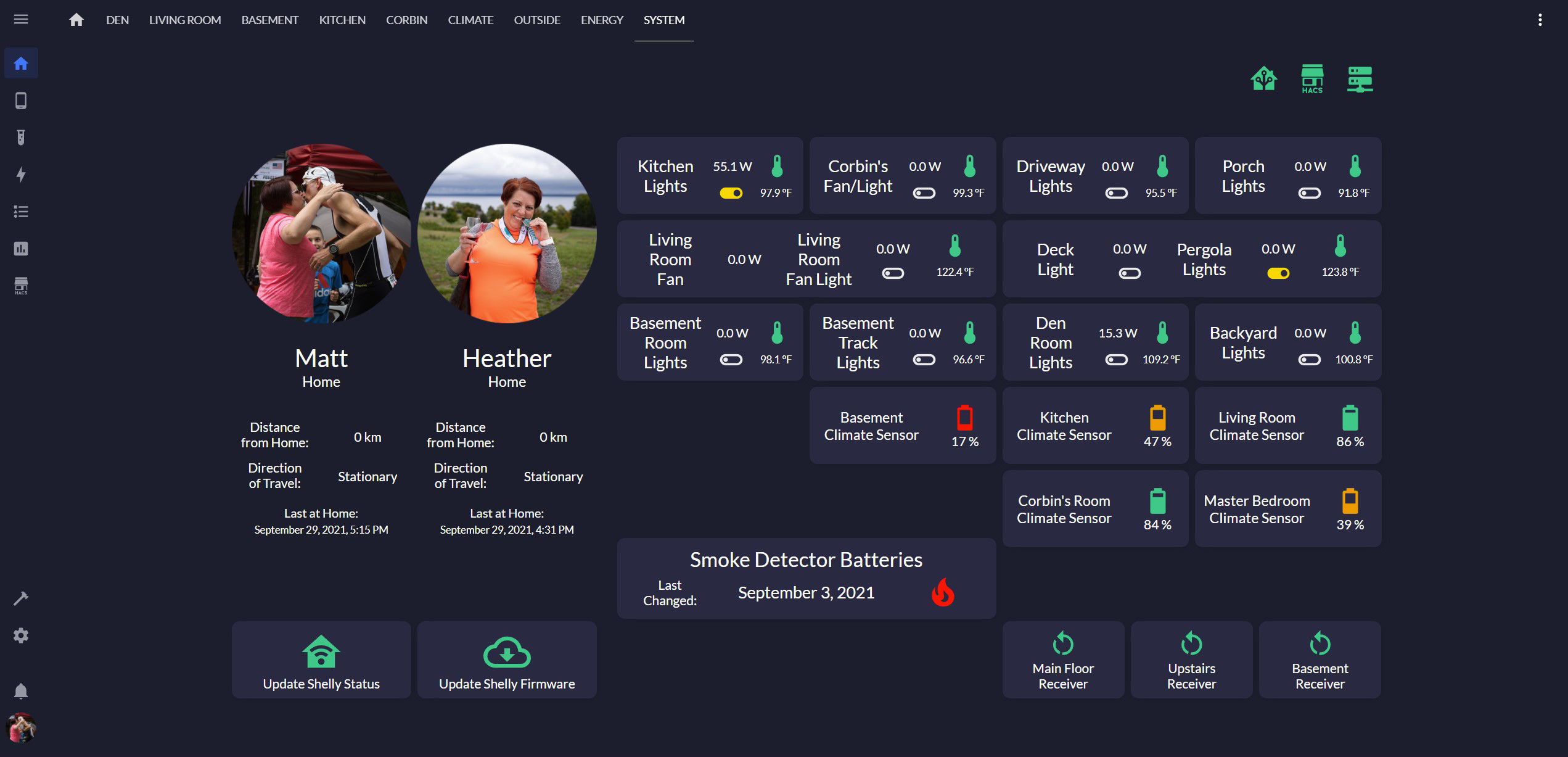The height and width of the screenshot is (757, 1568).
Task: Open Energy lightning bolt sidebar icon
Action: coord(21,175)
